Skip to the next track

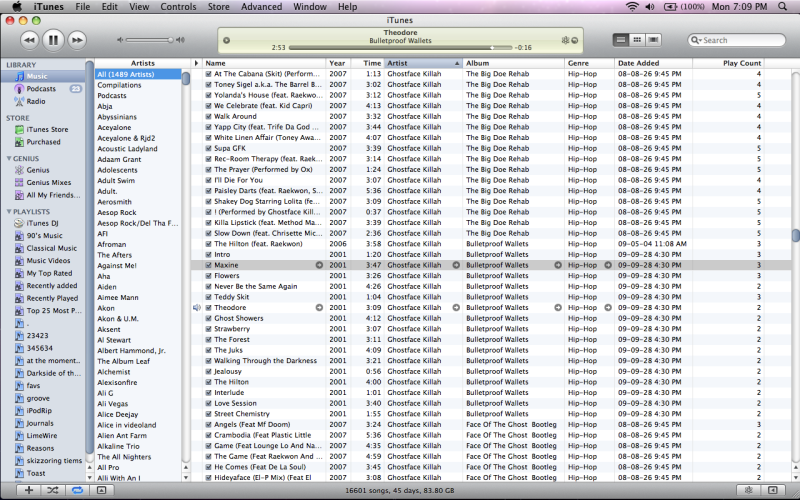point(78,40)
